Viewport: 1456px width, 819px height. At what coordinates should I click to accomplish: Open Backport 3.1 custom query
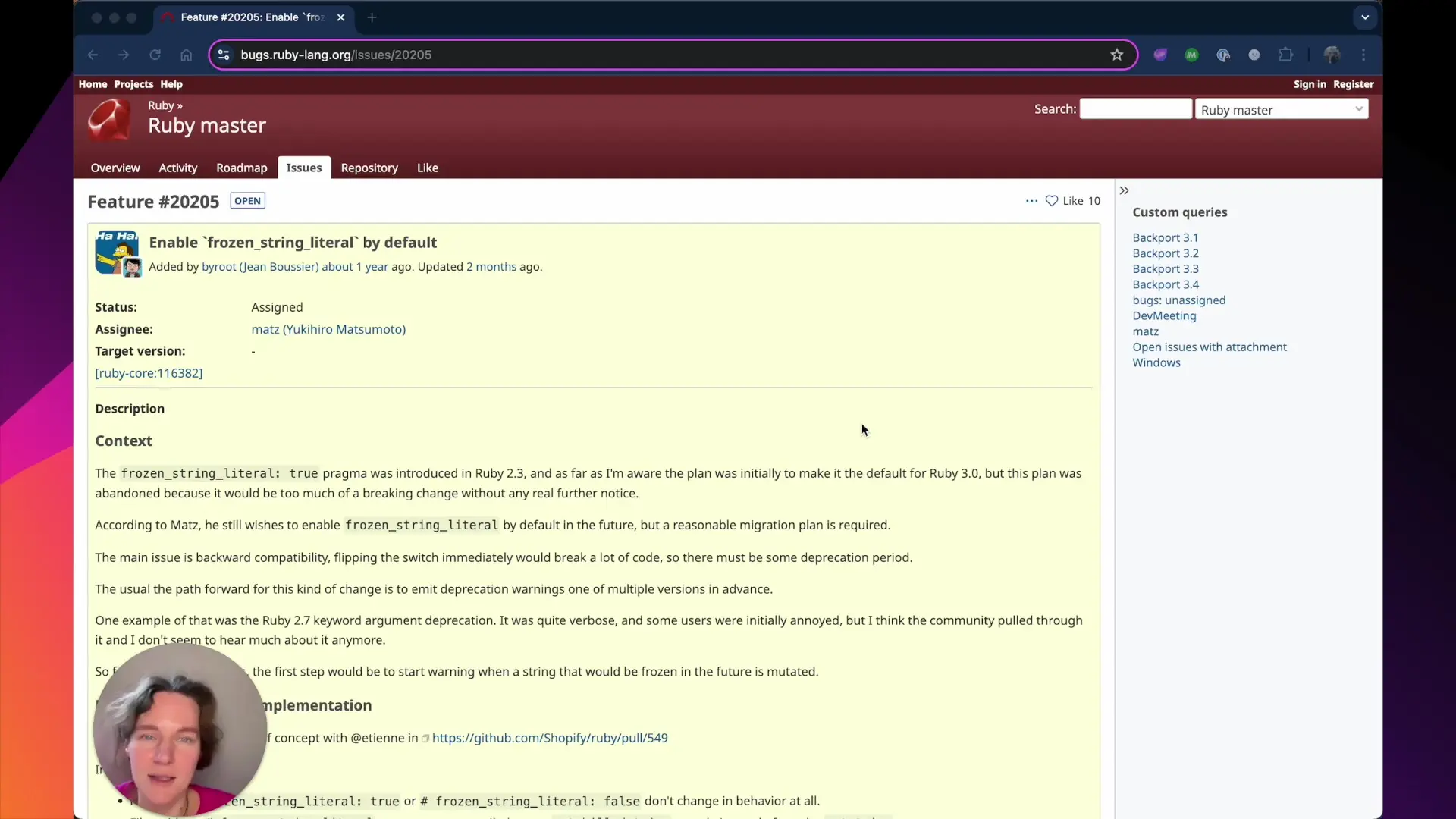(x=1166, y=237)
